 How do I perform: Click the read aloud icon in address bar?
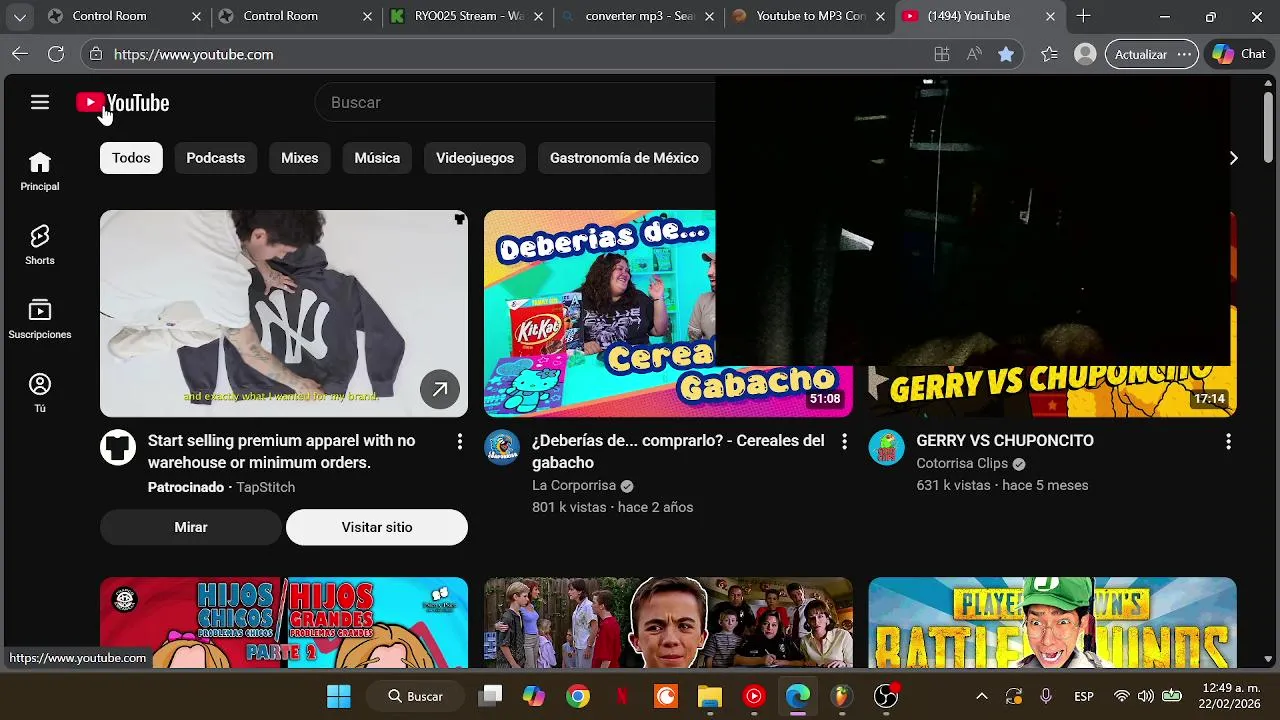tap(974, 54)
